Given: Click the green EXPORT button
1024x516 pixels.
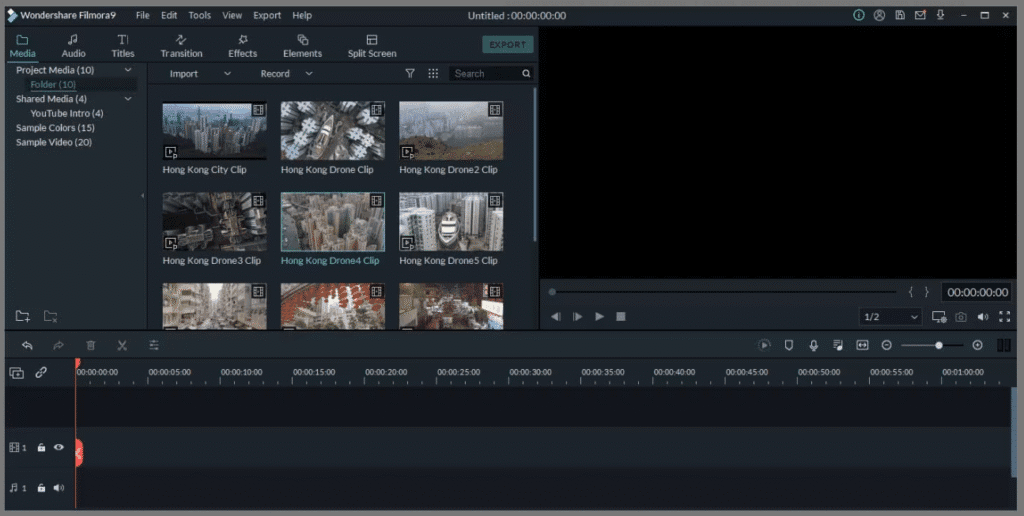Looking at the screenshot, I should (x=507, y=44).
